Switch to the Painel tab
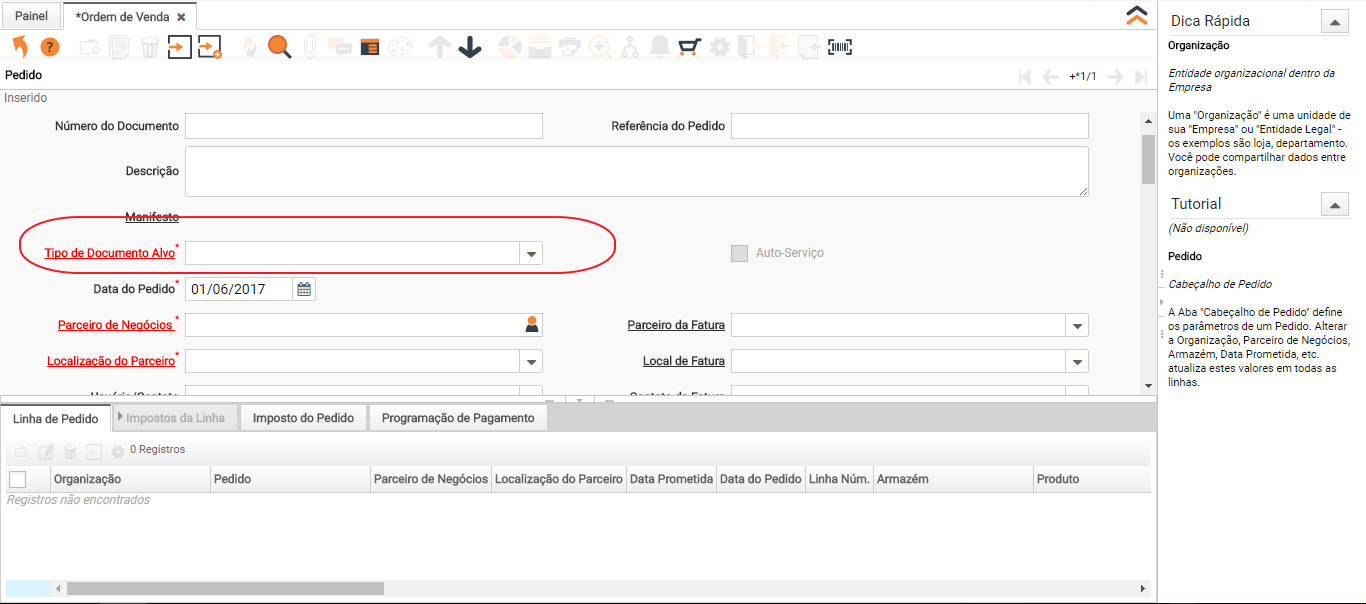 point(30,16)
